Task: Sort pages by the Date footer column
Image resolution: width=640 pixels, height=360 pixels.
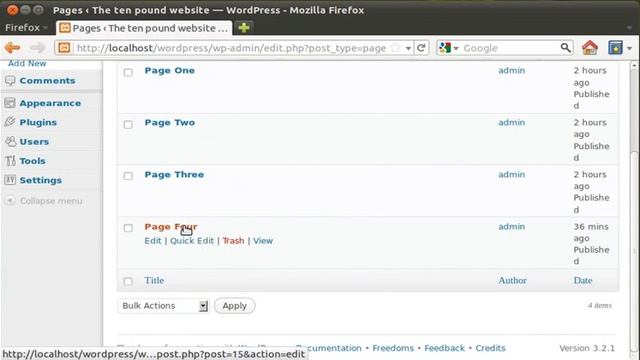Action: 583,280
